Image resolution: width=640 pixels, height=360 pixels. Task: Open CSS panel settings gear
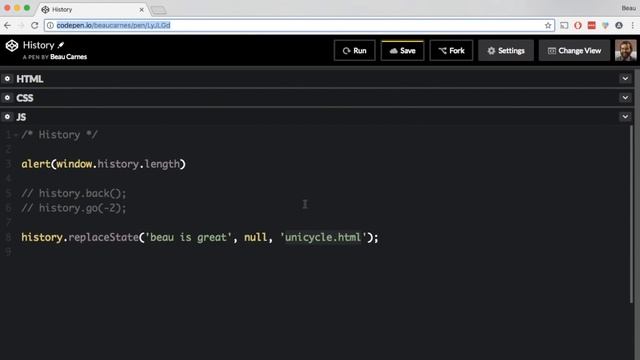pyautogui.click(x=7, y=98)
